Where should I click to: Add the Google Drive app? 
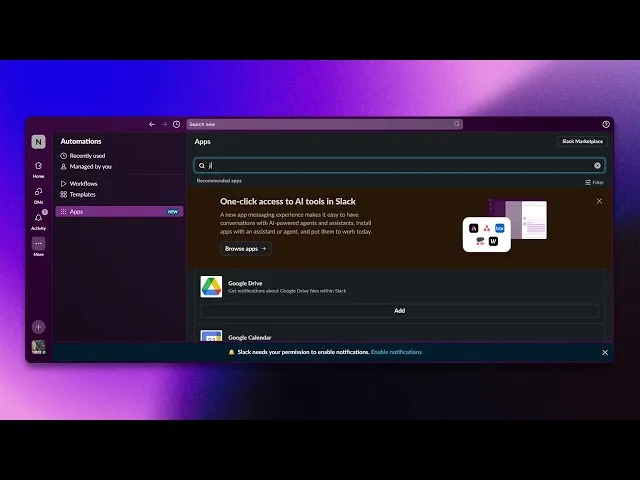(x=399, y=311)
